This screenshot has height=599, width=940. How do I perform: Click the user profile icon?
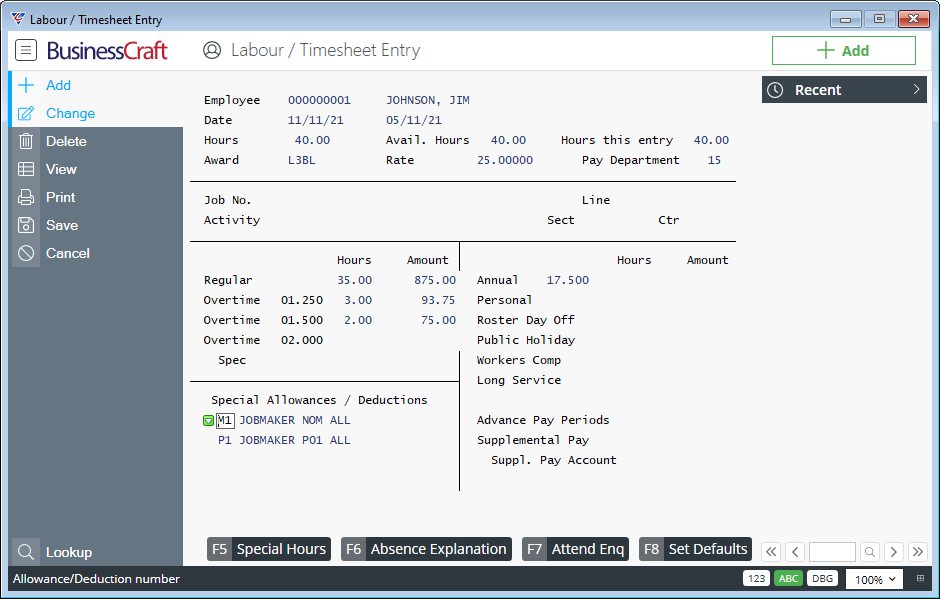[212, 50]
